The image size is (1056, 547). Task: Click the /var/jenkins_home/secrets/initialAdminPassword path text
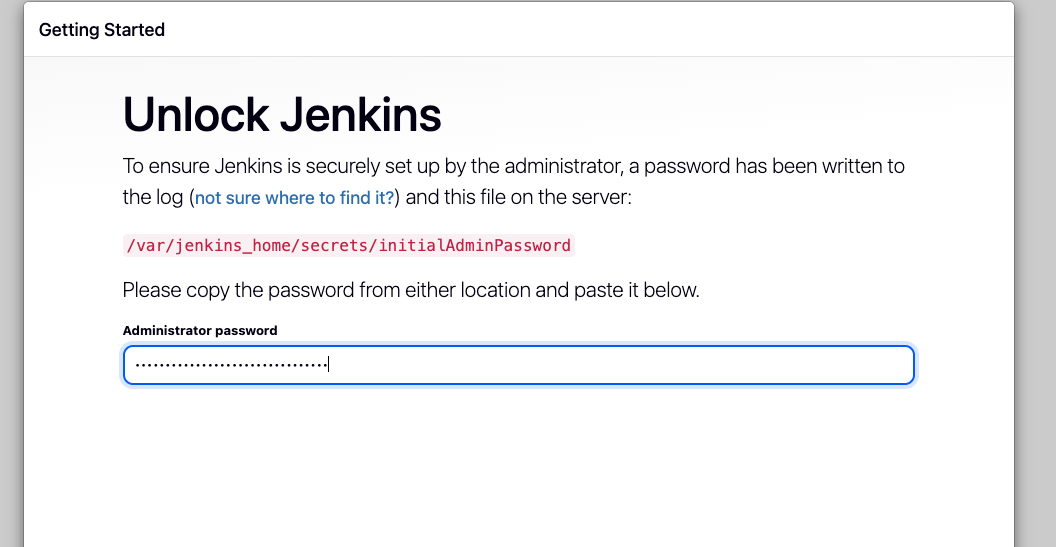click(348, 245)
